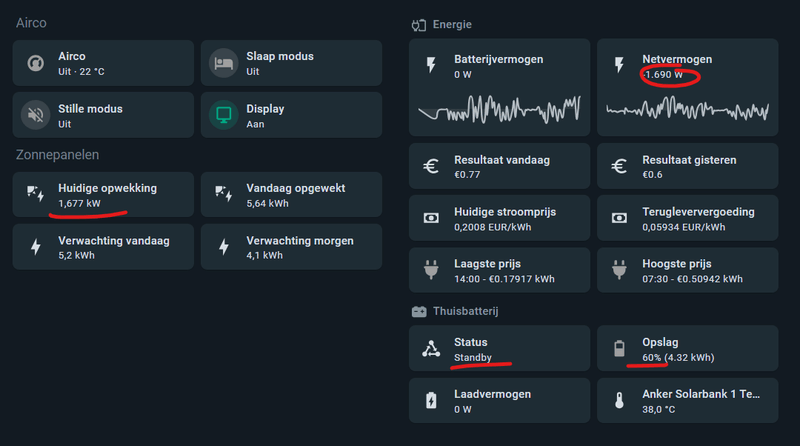Click the Uit · 22 °C Airco state

click(x=81, y=71)
